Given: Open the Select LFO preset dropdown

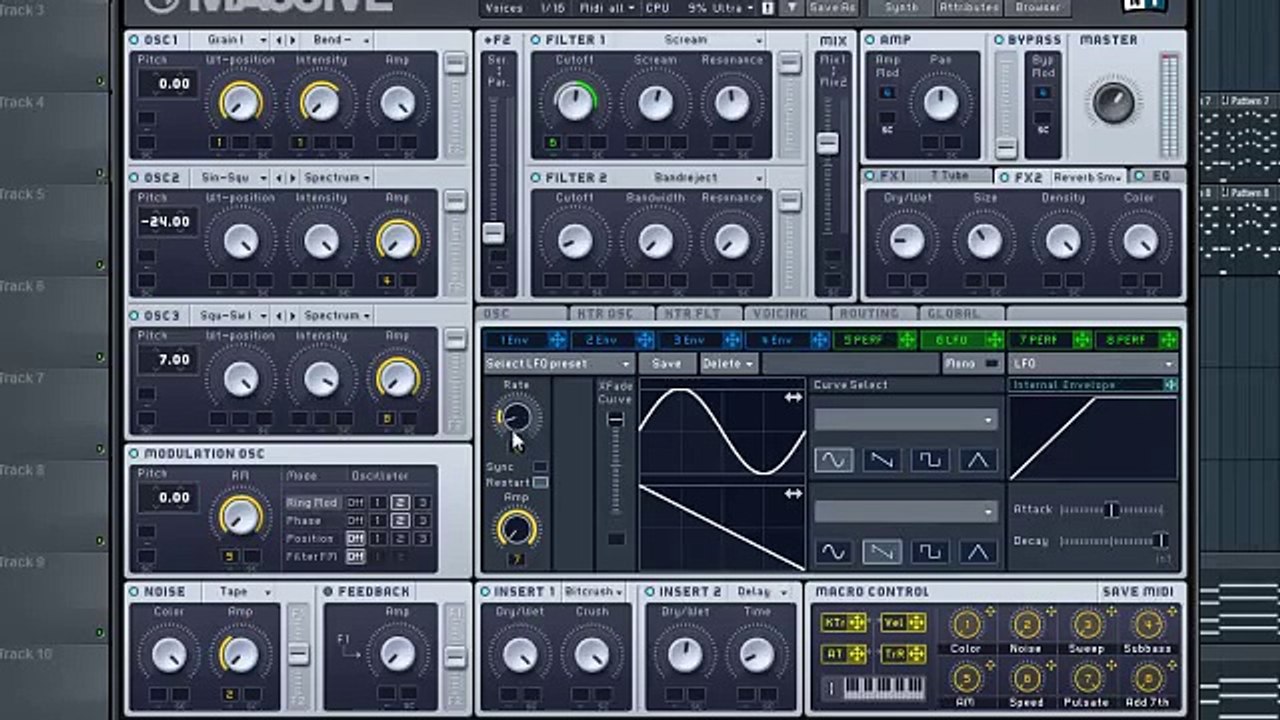Looking at the screenshot, I should [559, 364].
